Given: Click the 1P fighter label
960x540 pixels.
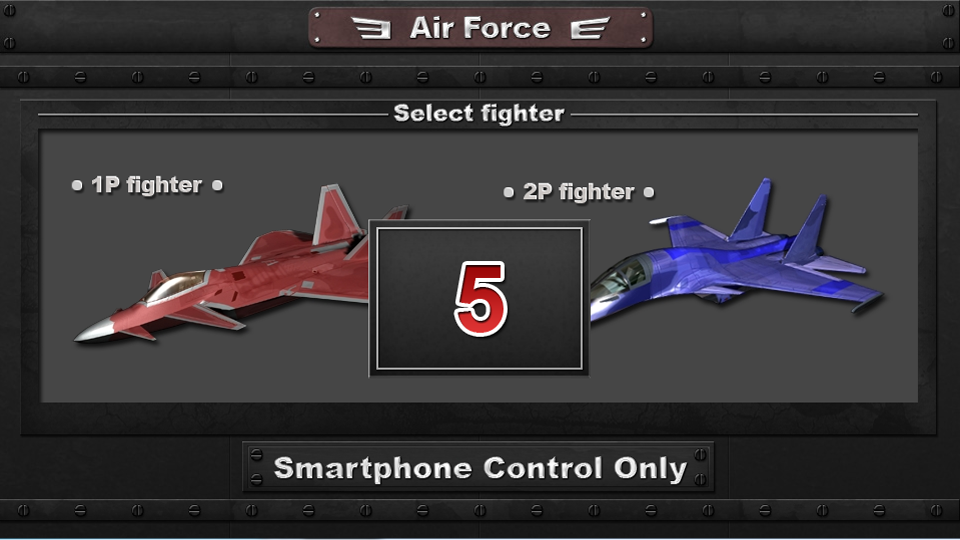Looking at the screenshot, I should click(x=147, y=185).
